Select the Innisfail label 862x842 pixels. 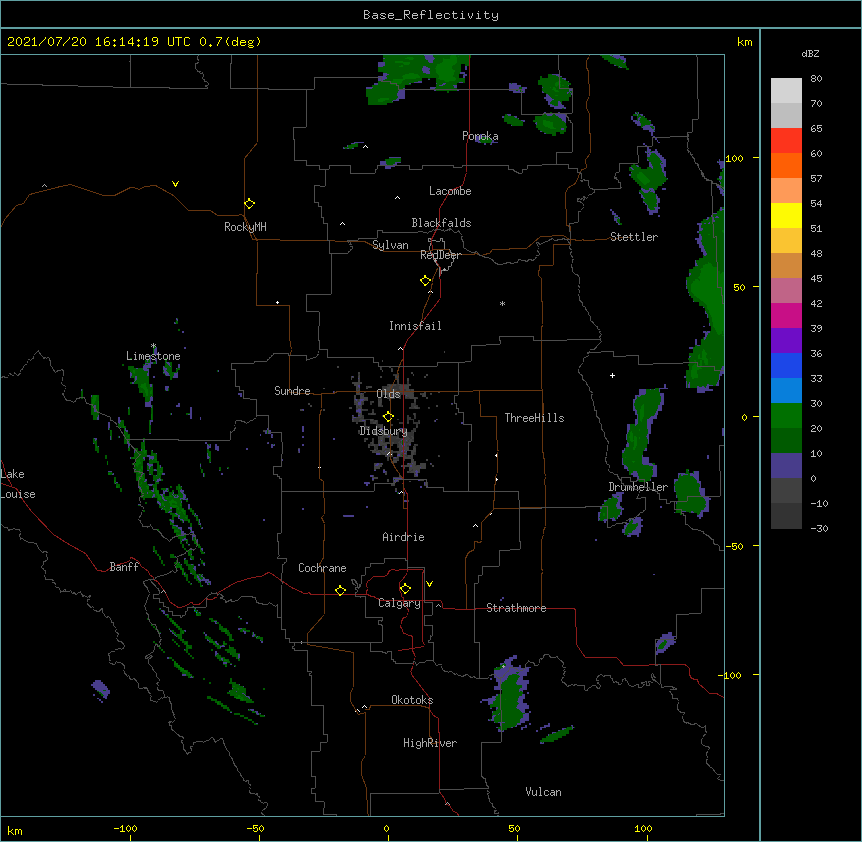(x=415, y=326)
